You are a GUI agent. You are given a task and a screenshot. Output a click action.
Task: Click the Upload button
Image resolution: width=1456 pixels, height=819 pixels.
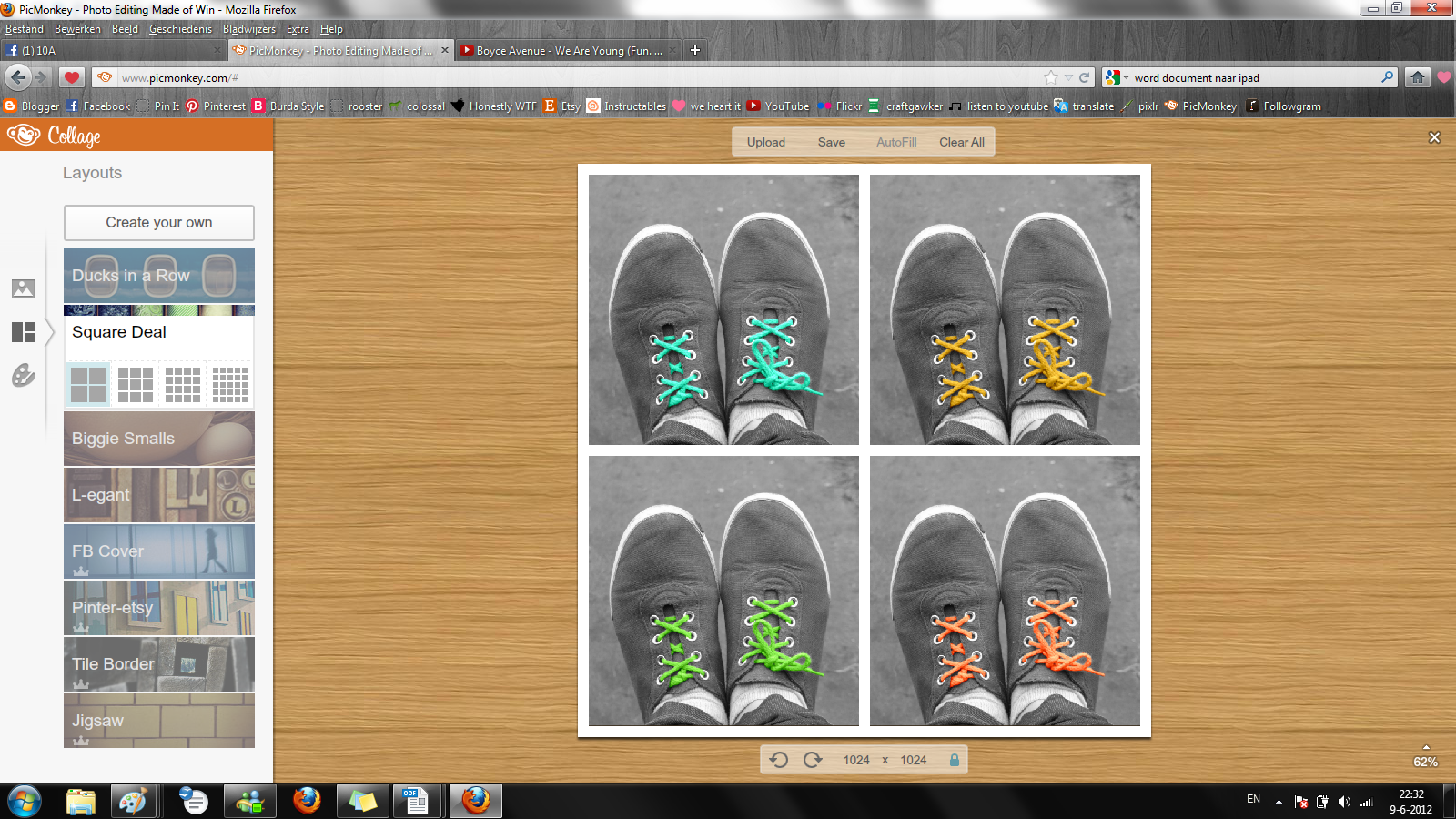766,142
